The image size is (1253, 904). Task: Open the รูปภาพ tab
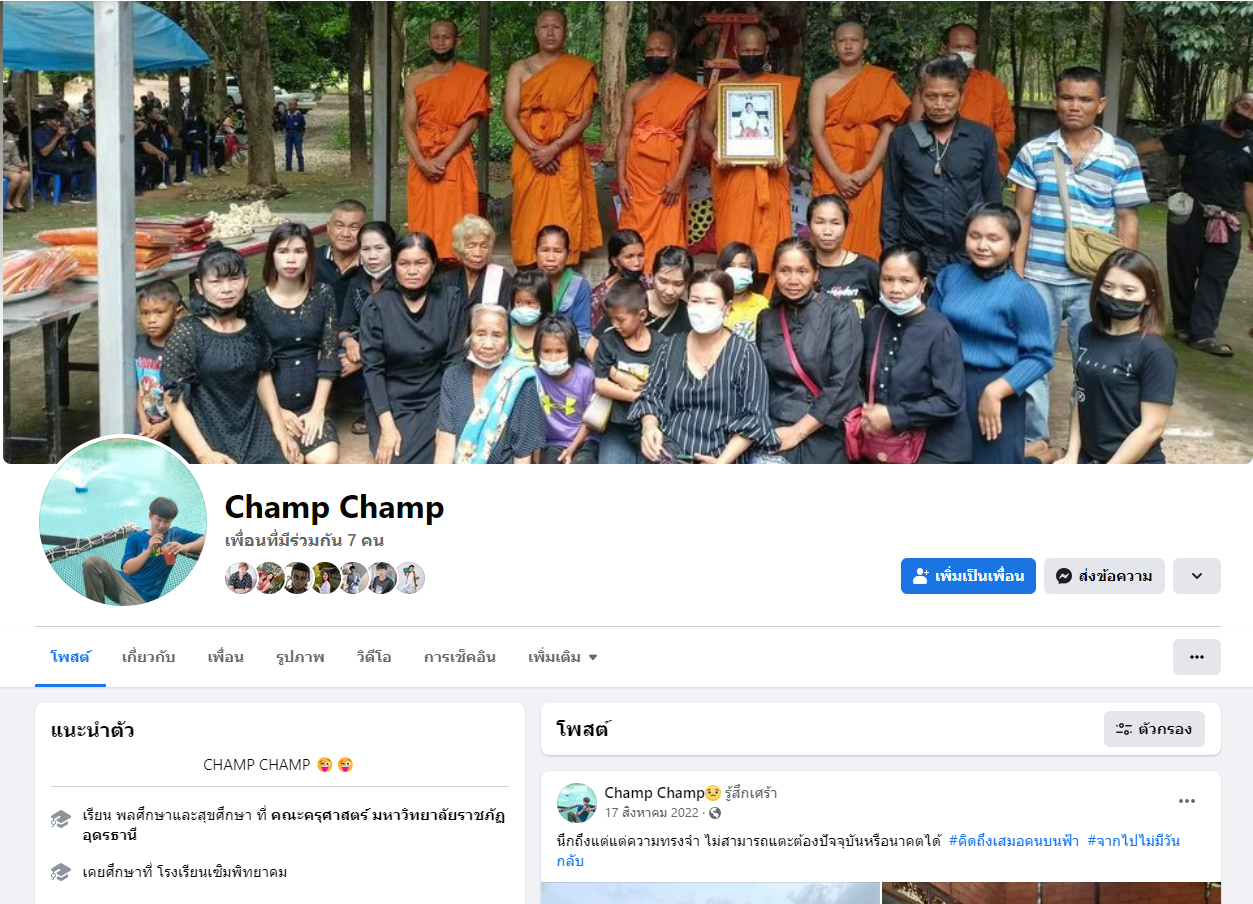coord(300,657)
